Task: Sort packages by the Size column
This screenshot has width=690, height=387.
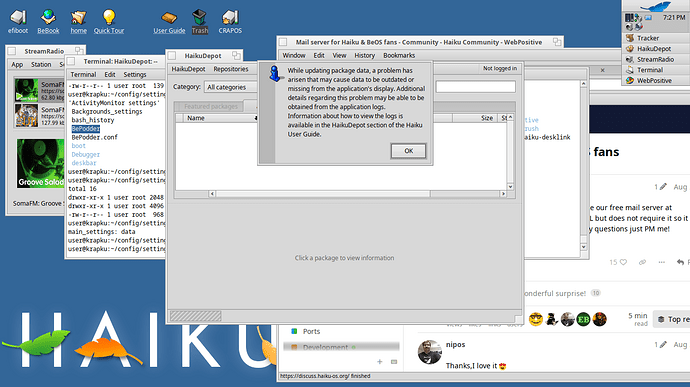Action: pos(475,118)
